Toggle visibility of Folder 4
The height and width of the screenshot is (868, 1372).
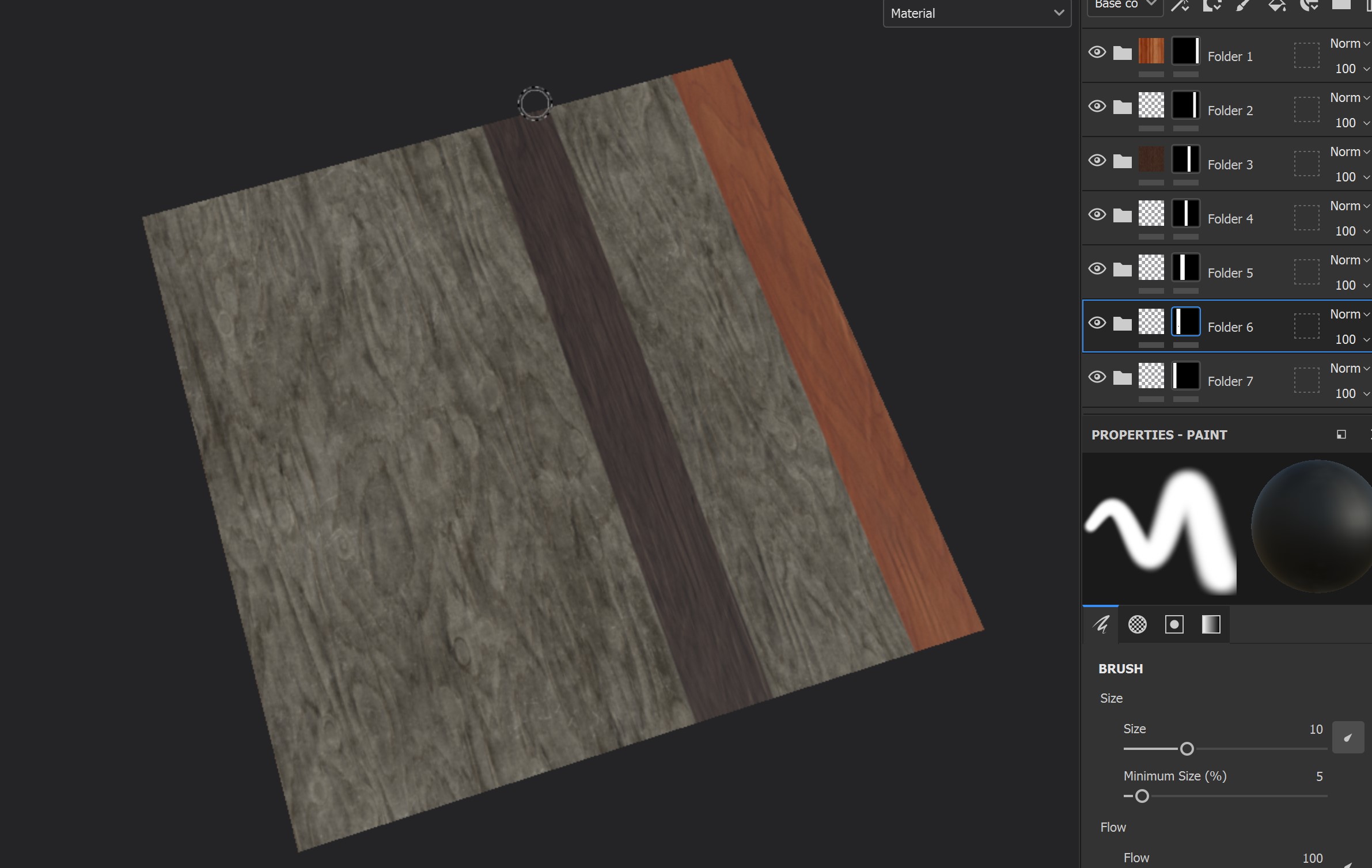(x=1097, y=215)
